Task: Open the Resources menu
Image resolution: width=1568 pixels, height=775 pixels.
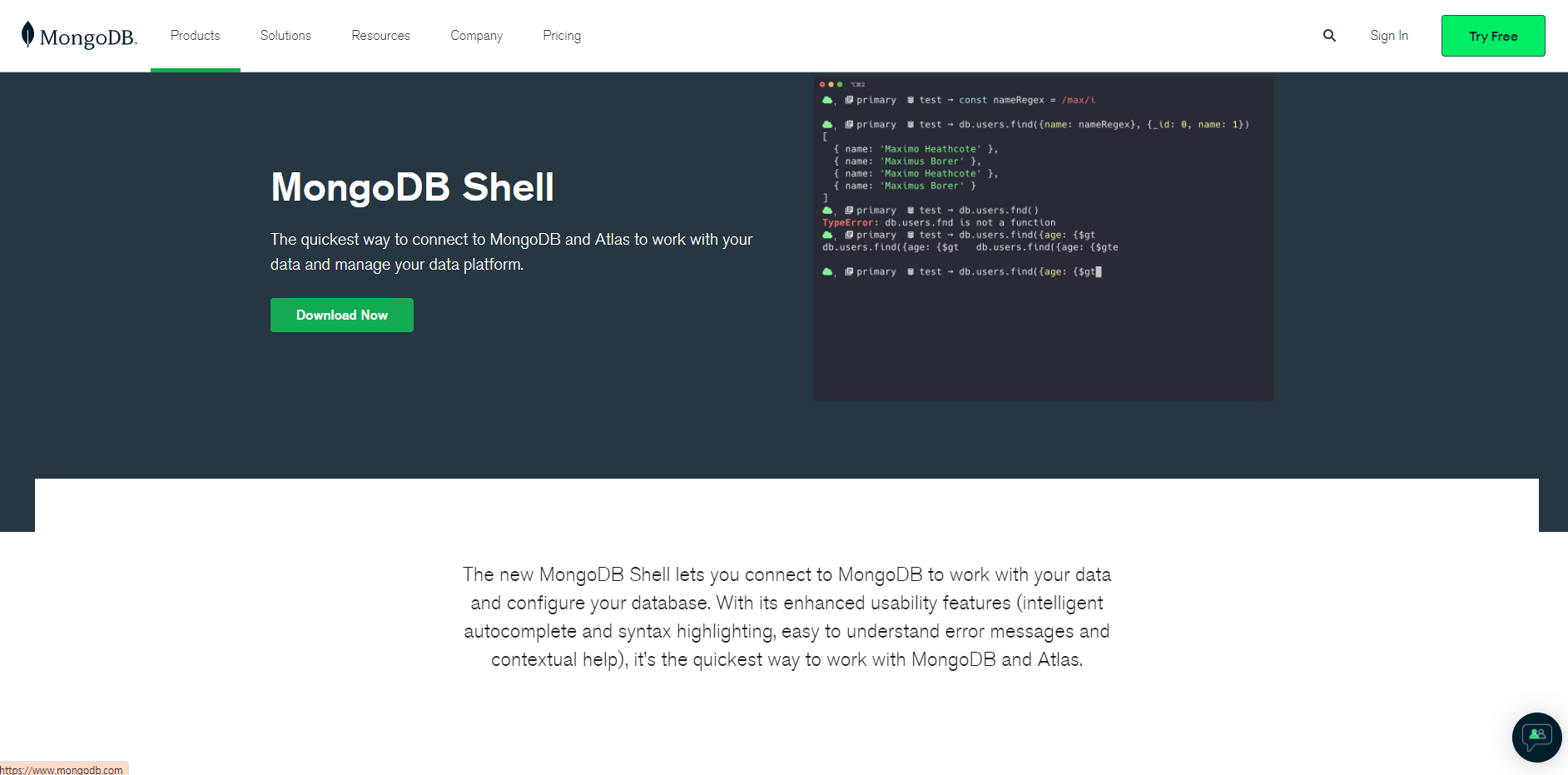Action: 380,36
